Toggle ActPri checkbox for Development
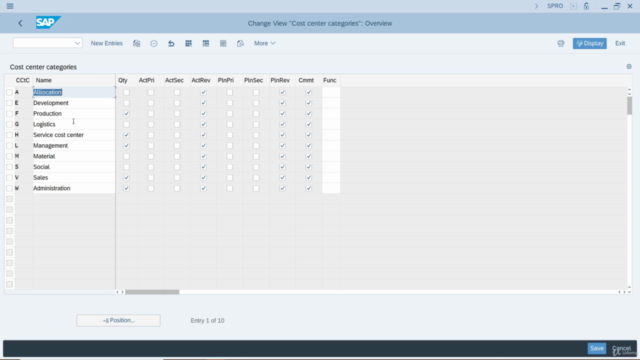The height and width of the screenshot is (360, 640). coord(151,103)
